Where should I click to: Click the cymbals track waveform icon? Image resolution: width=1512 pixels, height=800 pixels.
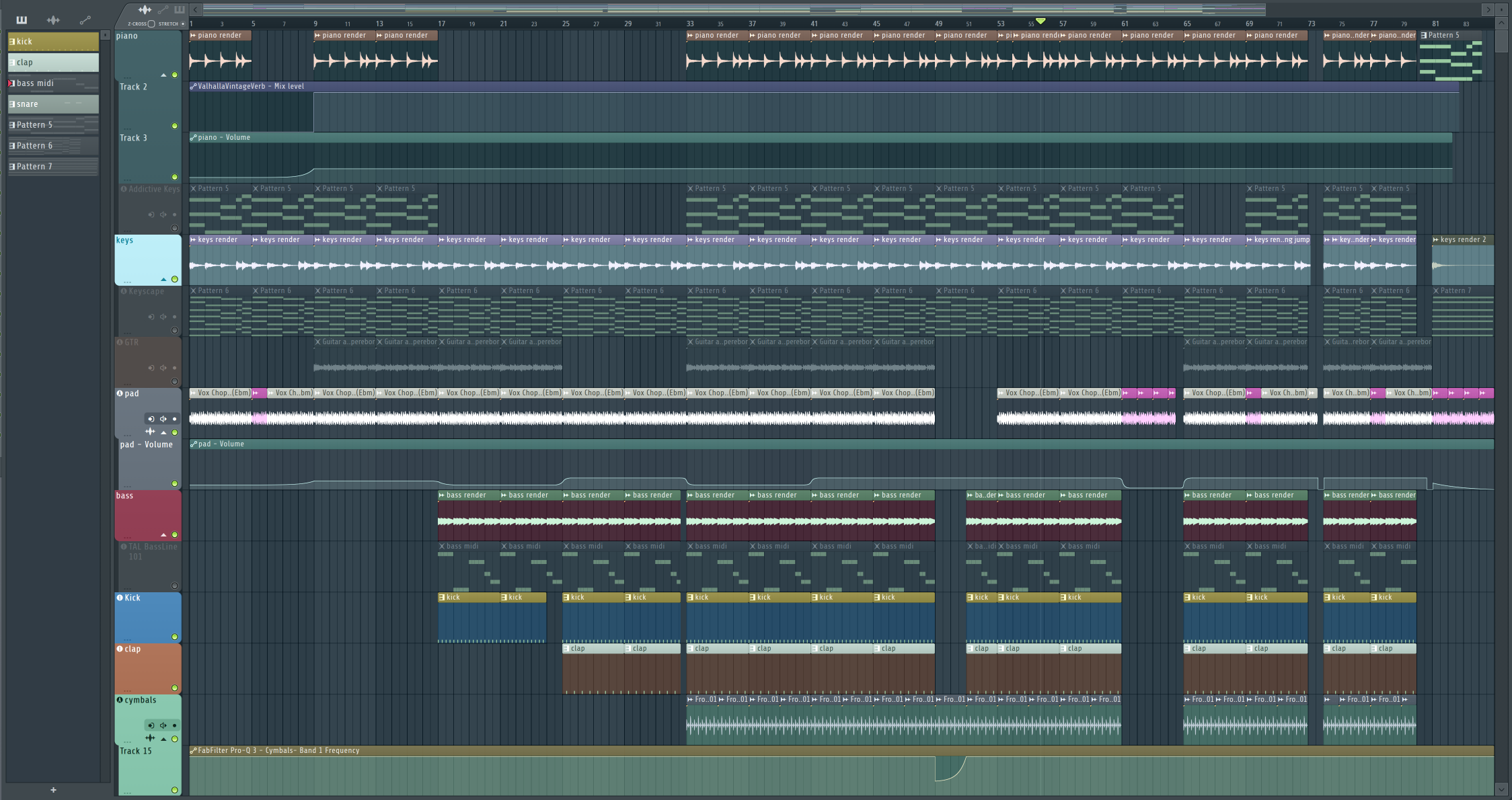150,738
